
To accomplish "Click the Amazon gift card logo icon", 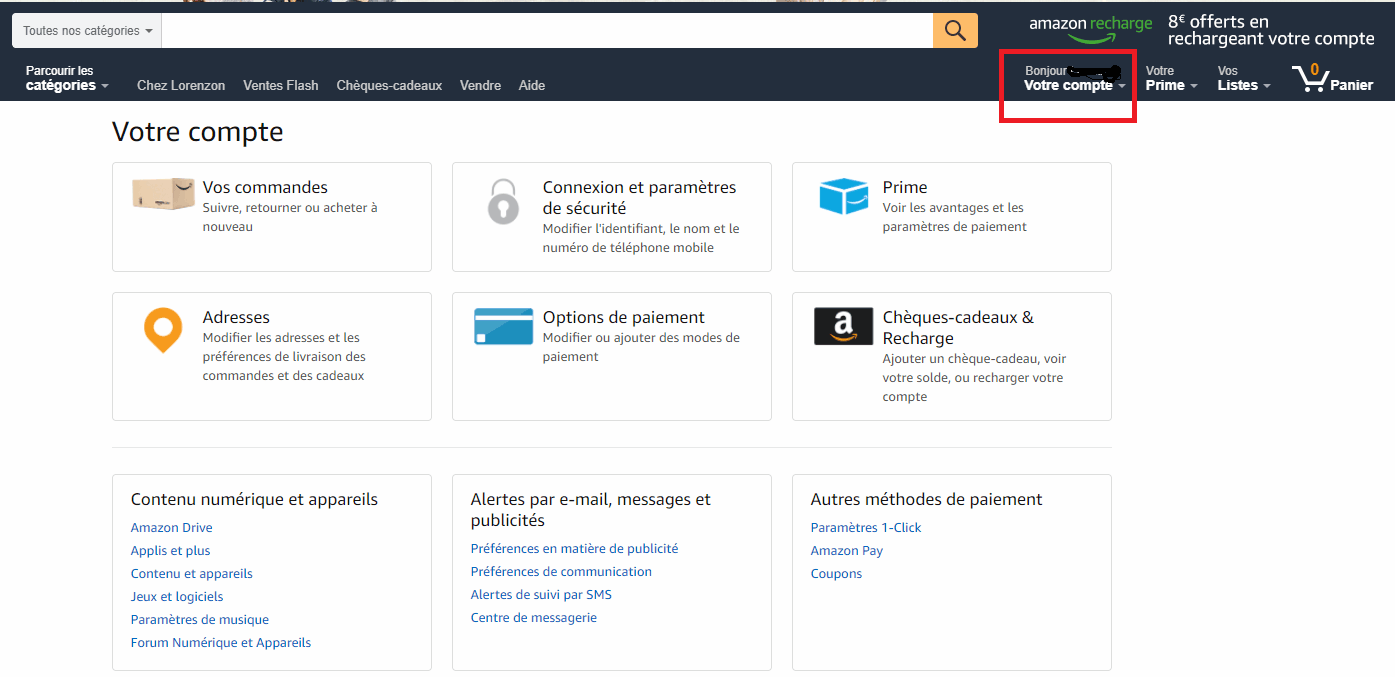I will point(843,326).
